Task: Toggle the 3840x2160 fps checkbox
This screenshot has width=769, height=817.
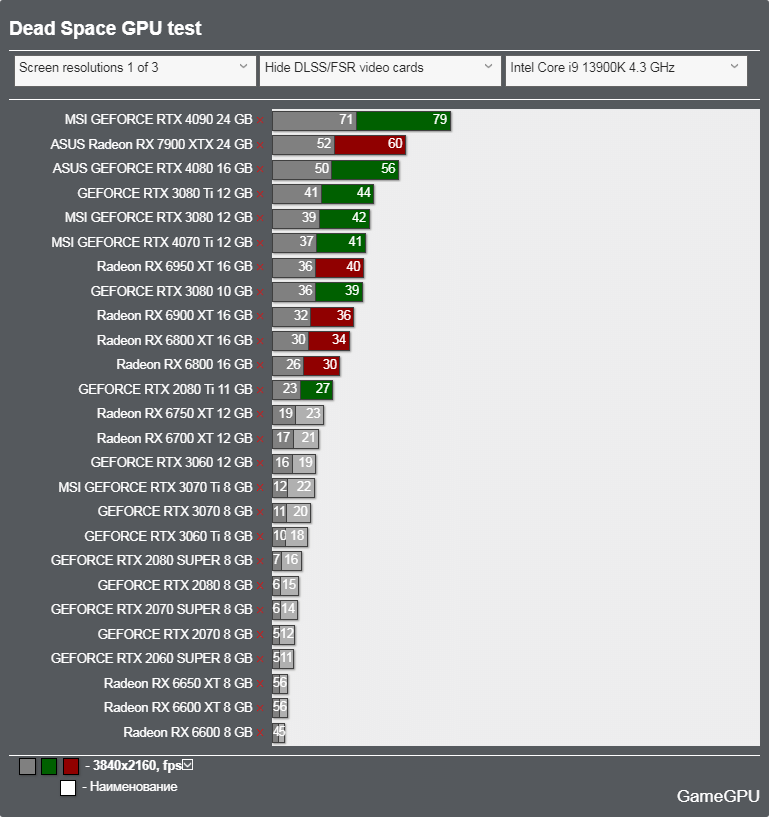Action: (x=188, y=765)
